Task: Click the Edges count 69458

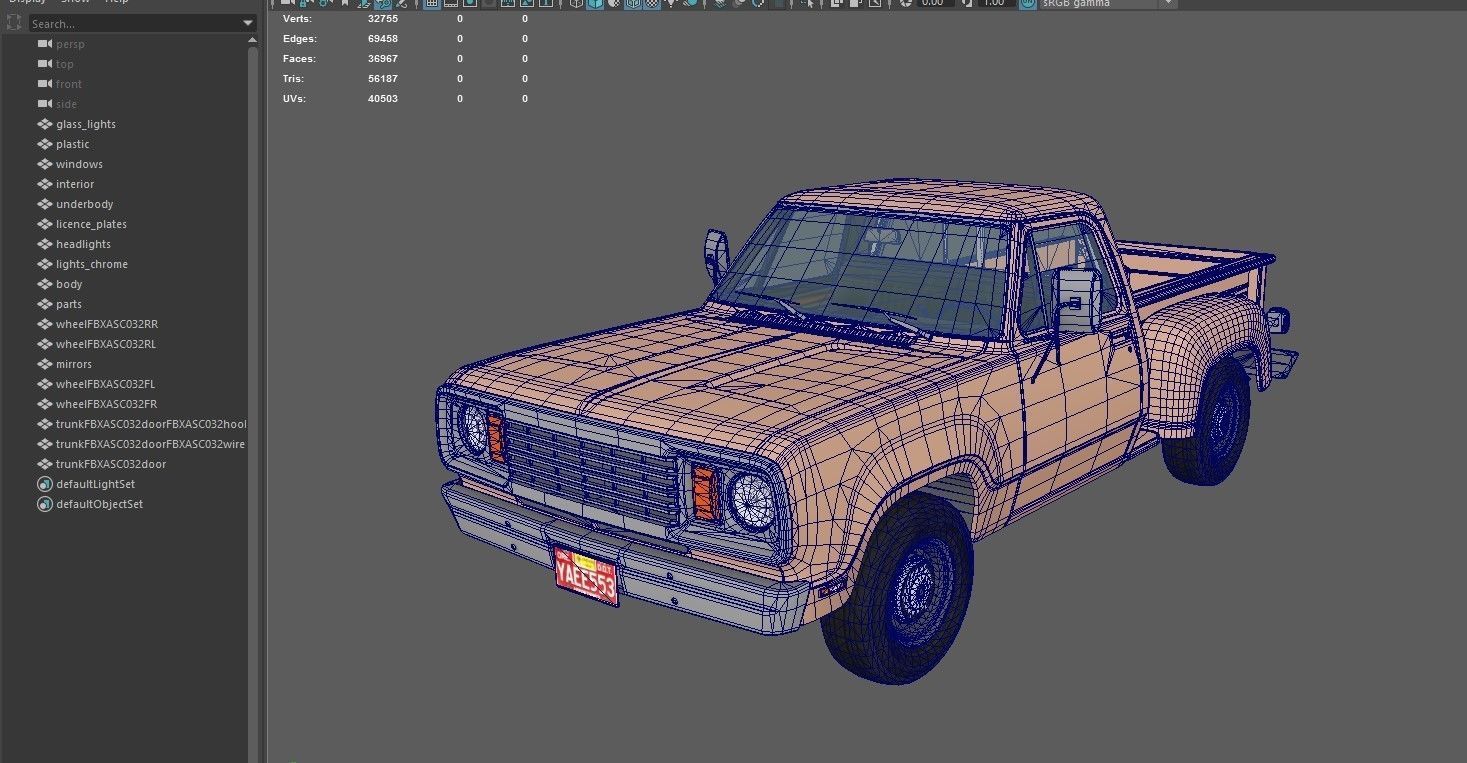Action: coord(383,38)
